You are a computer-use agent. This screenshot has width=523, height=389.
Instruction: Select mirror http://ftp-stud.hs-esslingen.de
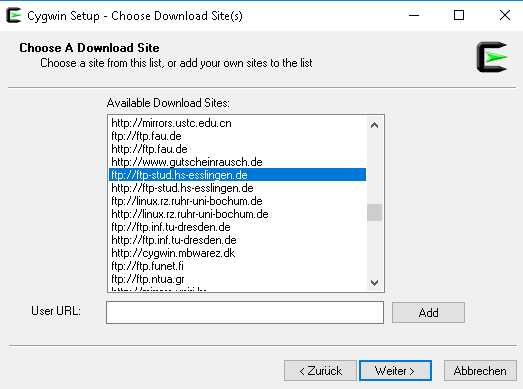click(x=237, y=188)
